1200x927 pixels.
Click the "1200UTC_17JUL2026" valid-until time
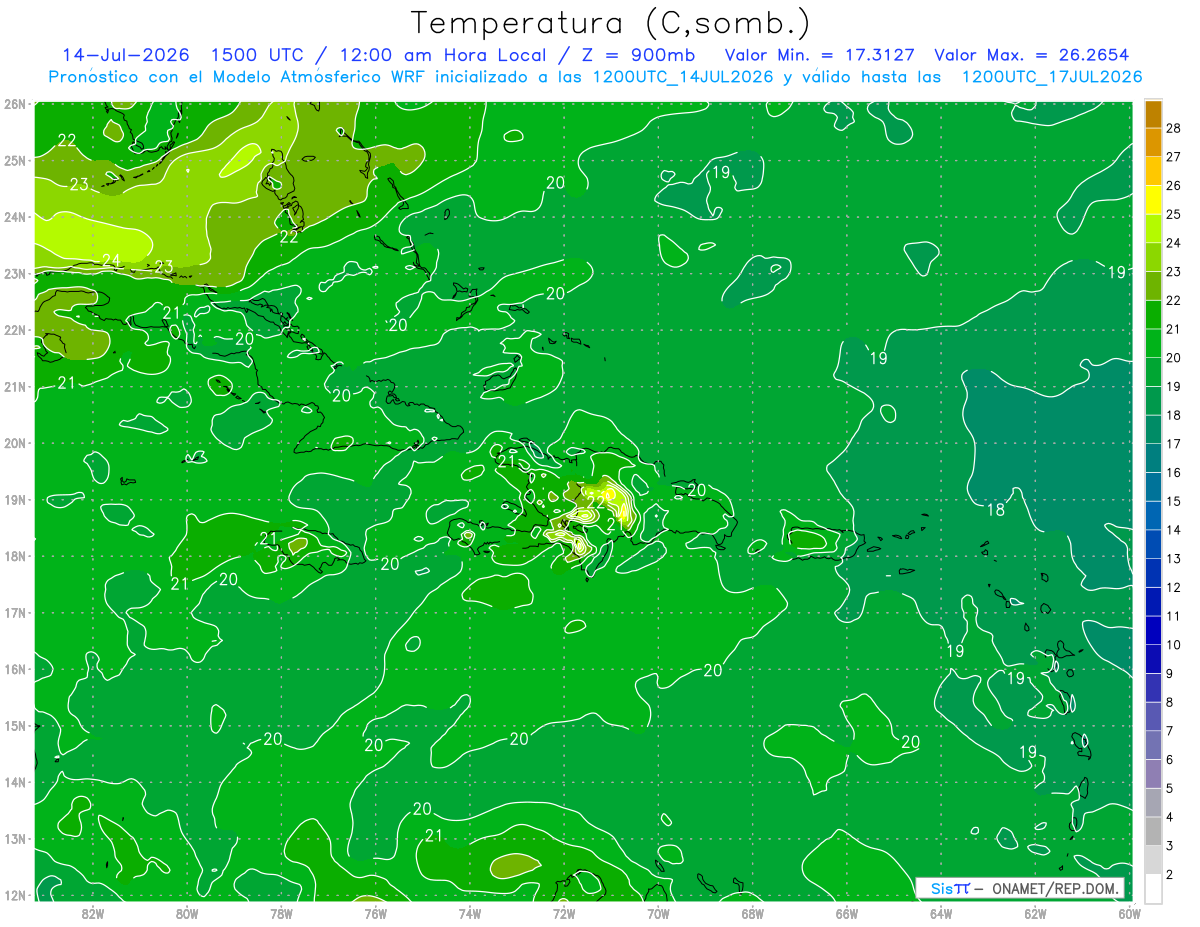click(1052, 77)
